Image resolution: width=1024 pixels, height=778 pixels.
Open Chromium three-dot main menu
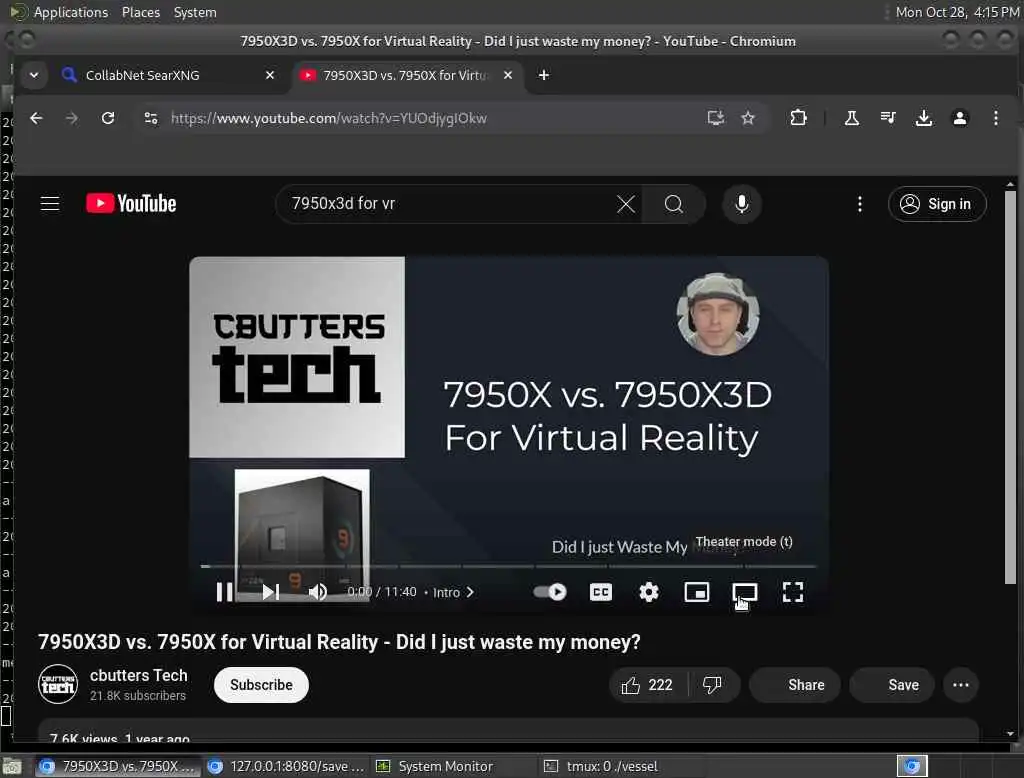click(x=995, y=118)
